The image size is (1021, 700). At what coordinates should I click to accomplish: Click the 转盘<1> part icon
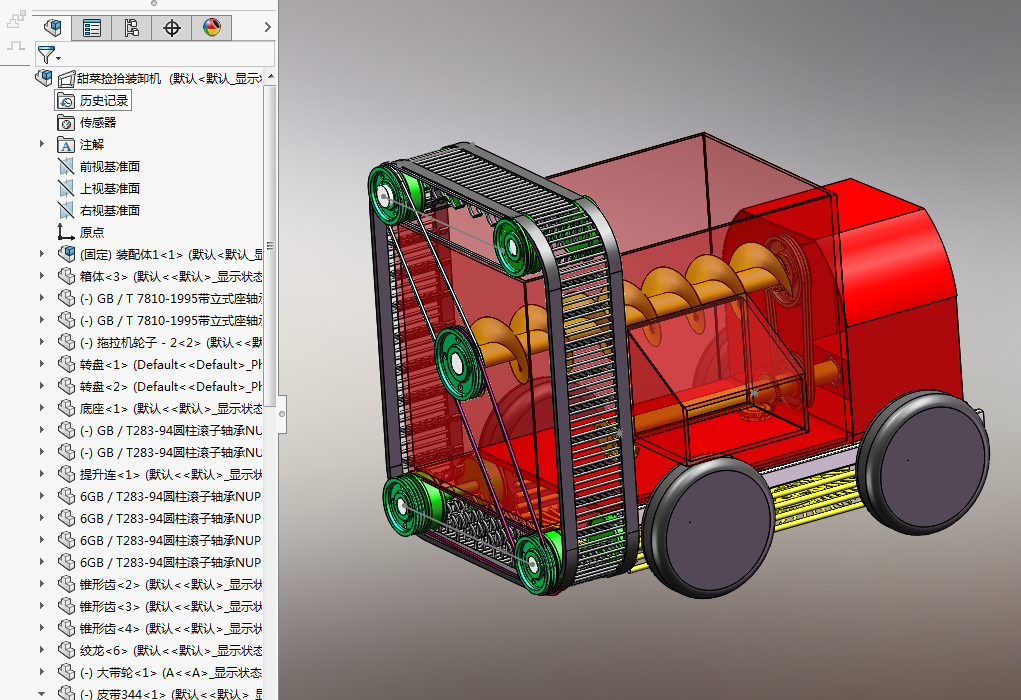(66, 364)
